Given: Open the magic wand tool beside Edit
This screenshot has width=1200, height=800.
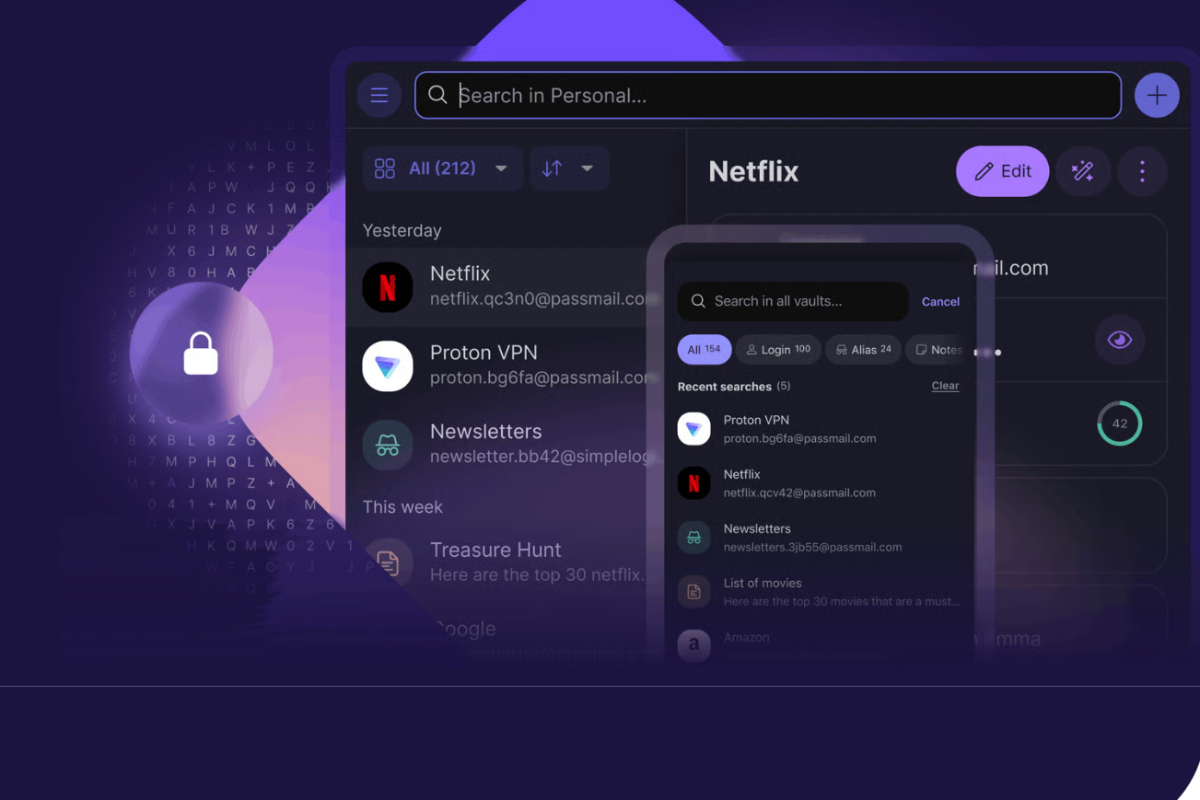Looking at the screenshot, I should click(x=1082, y=172).
